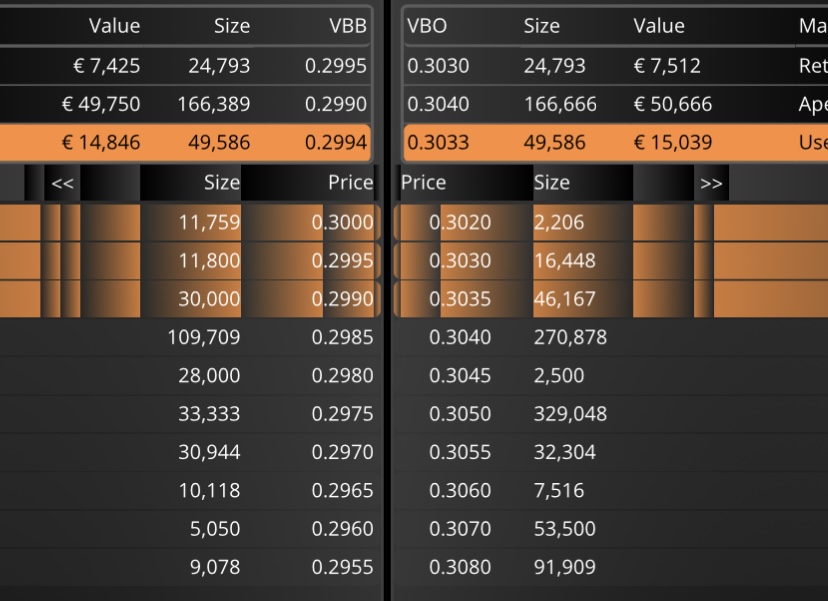828x601 pixels.
Task: Choose the 30,000 size bid at 0.2990
Action: tap(190, 299)
